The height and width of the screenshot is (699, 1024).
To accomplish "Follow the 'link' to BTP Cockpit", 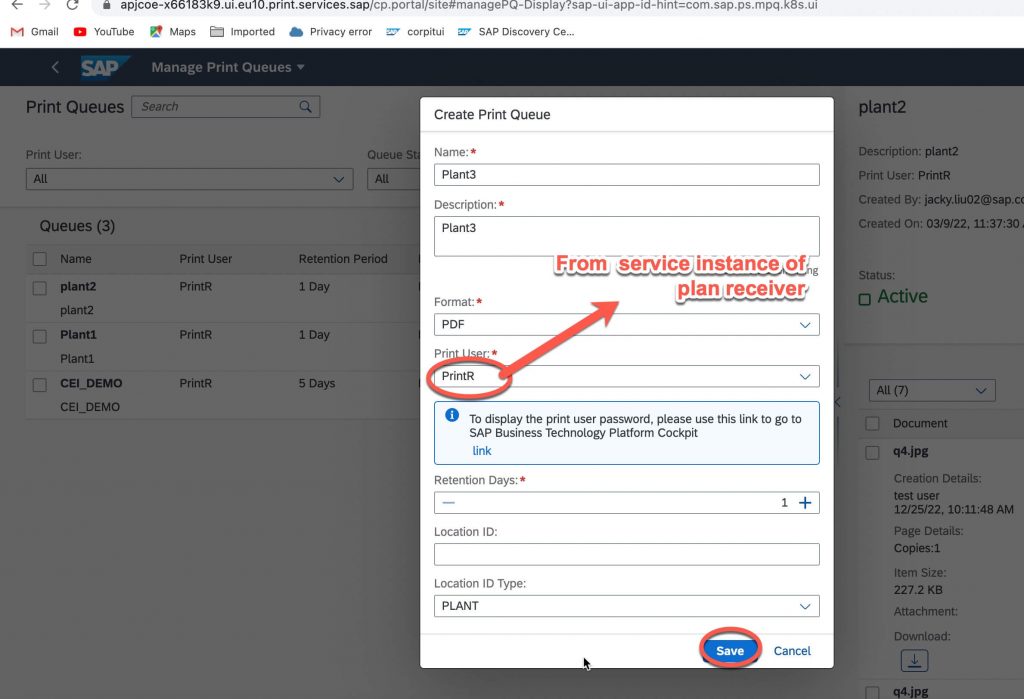I will point(481,451).
